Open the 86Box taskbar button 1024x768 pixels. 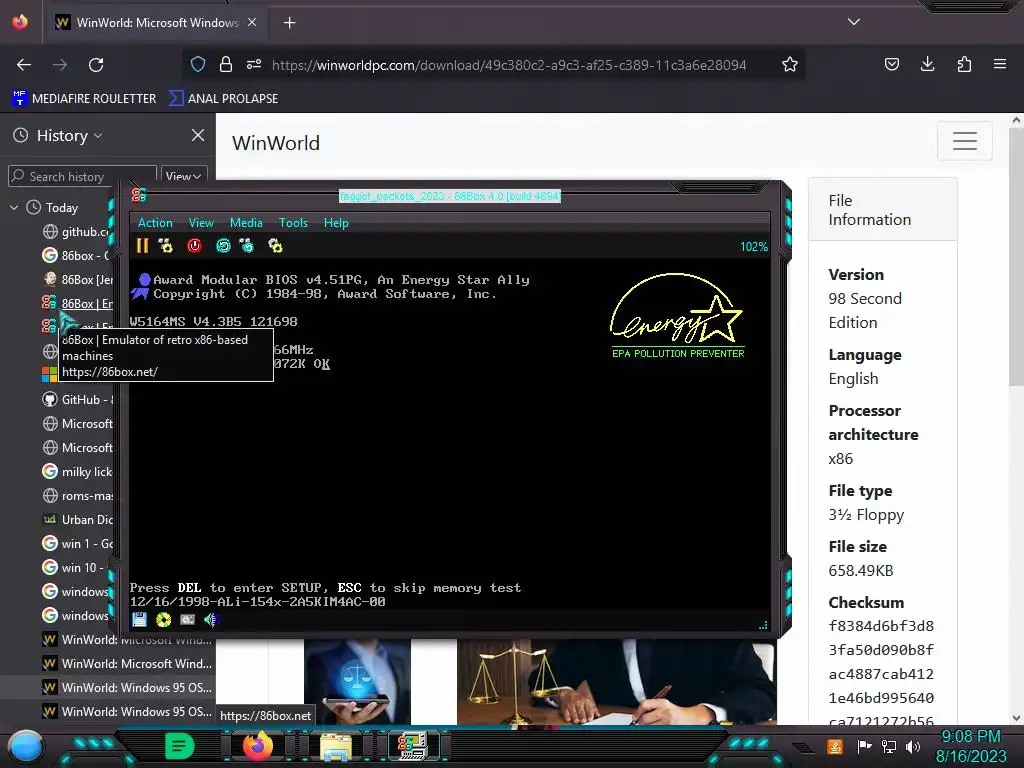coord(413,746)
